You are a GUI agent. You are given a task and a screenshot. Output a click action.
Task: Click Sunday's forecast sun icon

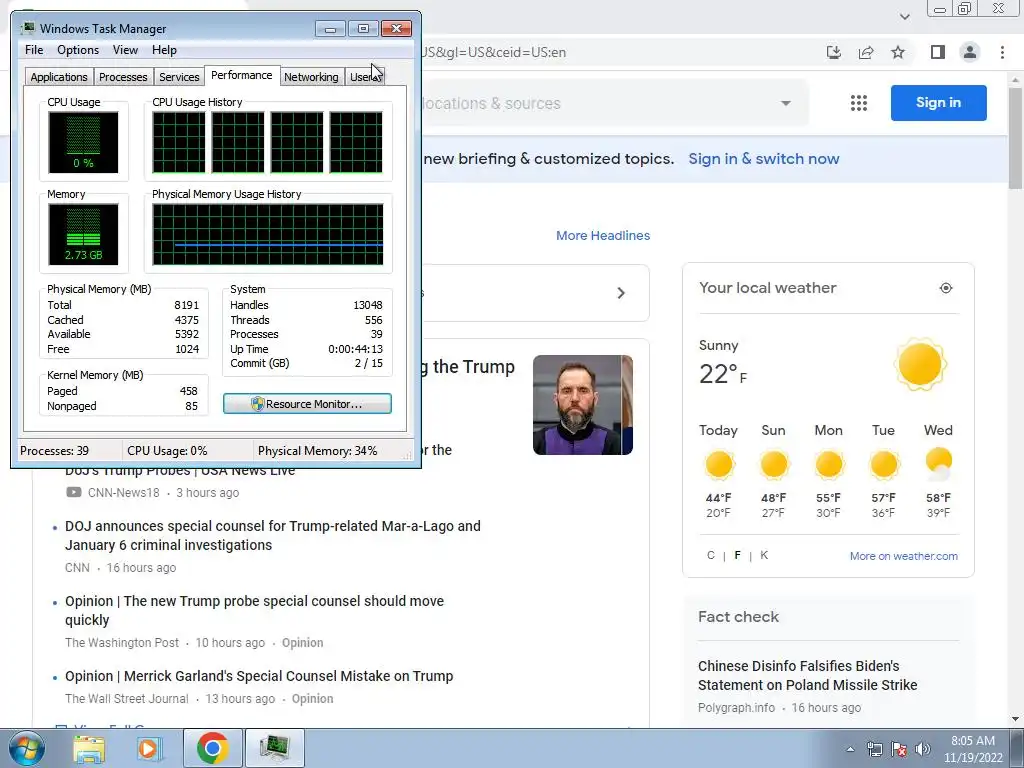point(774,465)
